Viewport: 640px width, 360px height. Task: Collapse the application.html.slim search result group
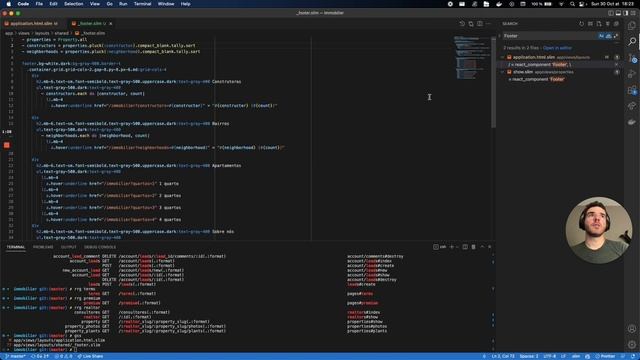(x=503, y=57)
